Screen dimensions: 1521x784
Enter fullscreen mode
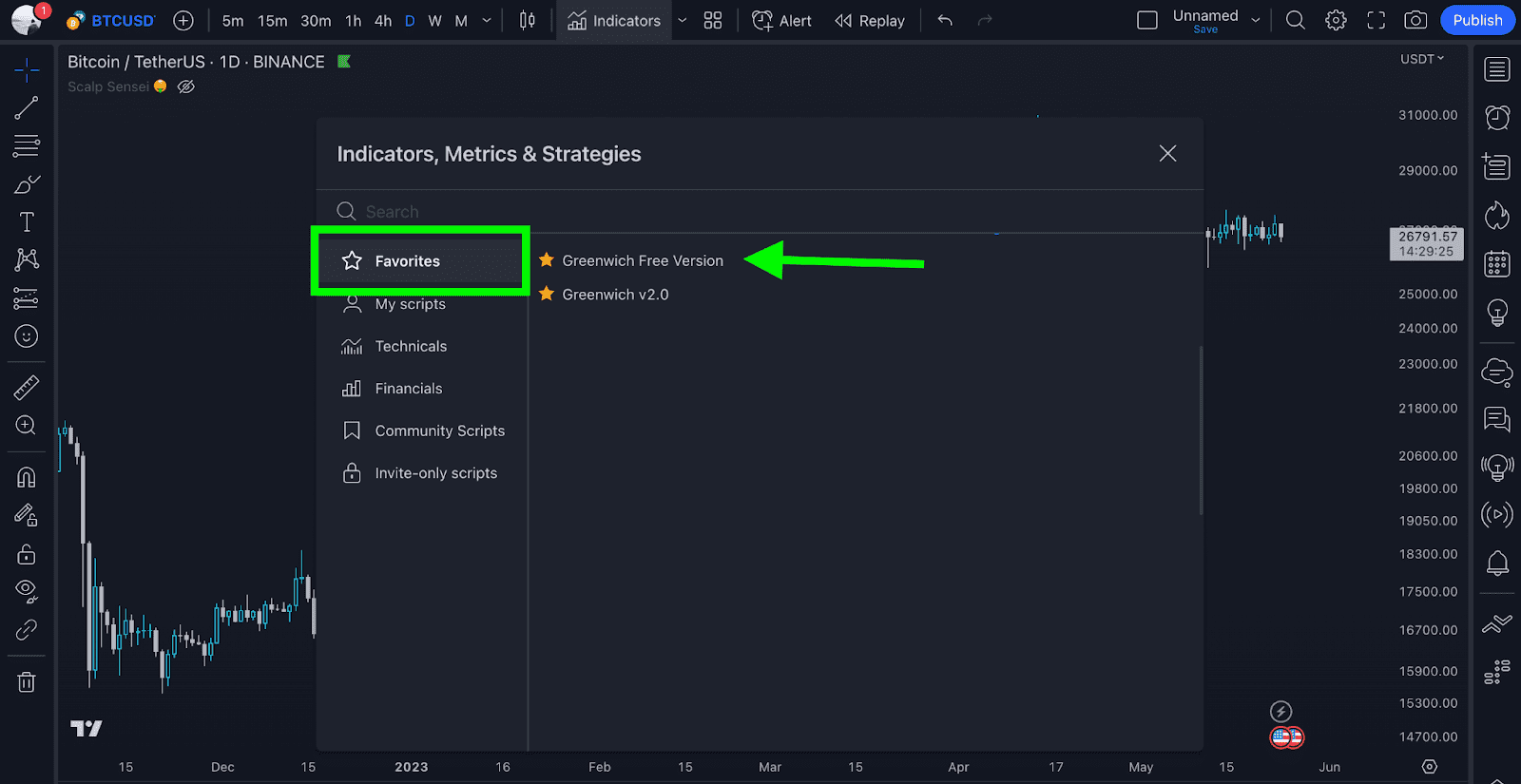pos(1376,20)
